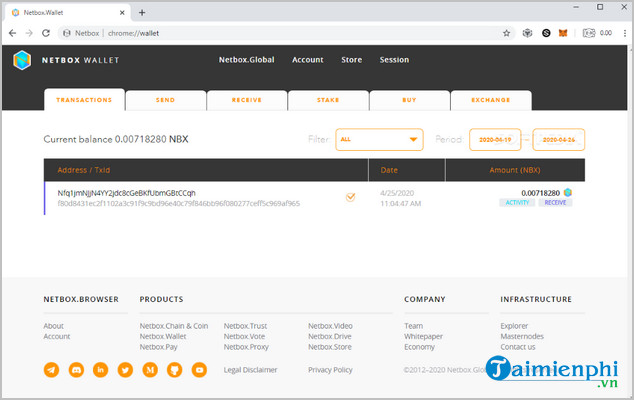This screenshot has height=400, width=634.
Task: Open Chrome three-dot menu
Action: coord(625,33)
